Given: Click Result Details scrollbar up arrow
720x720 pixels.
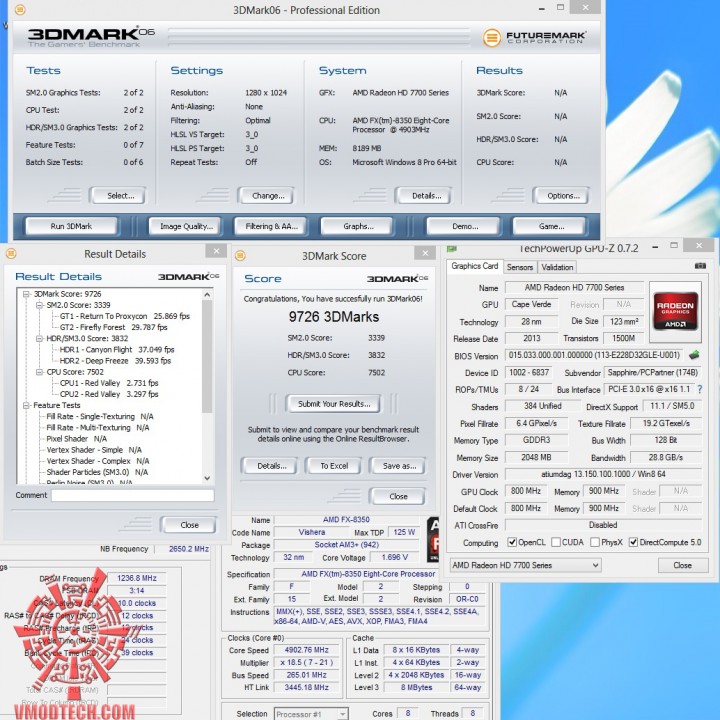Looking at the screenshot, I should (x=207, y=294).
